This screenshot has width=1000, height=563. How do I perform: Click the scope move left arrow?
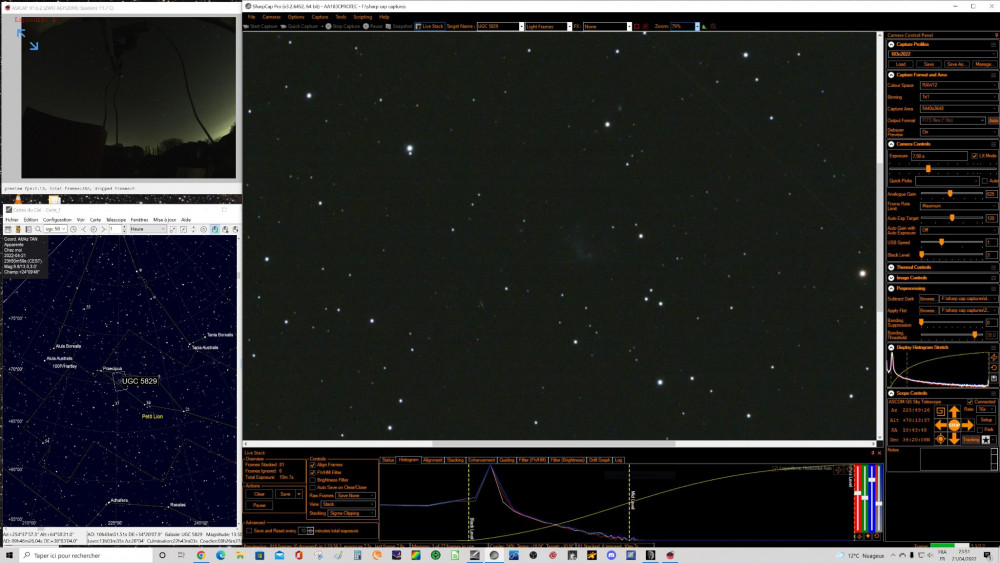point(941,425)
